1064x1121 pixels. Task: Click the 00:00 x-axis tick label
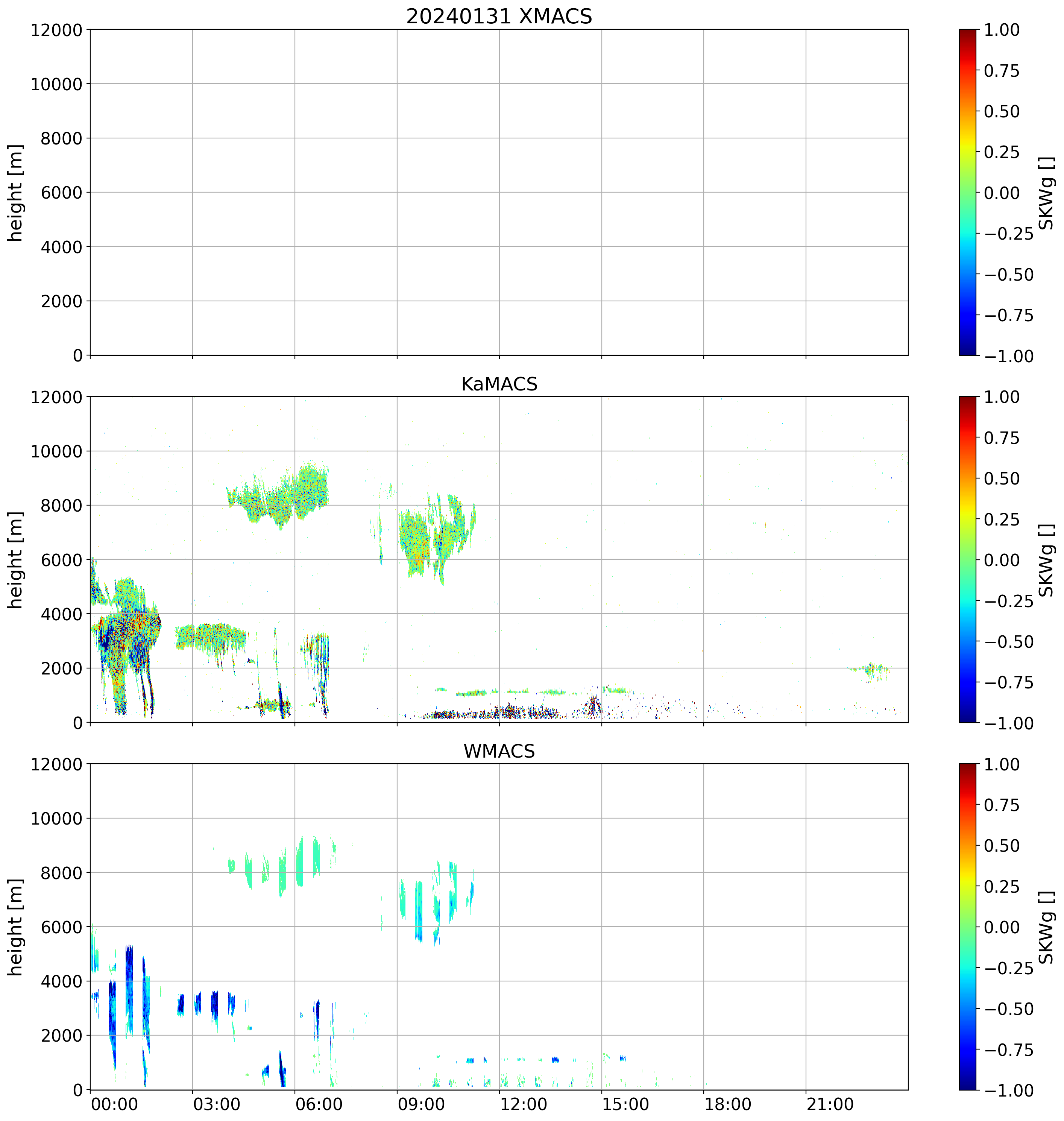[x=114, y=1104]
